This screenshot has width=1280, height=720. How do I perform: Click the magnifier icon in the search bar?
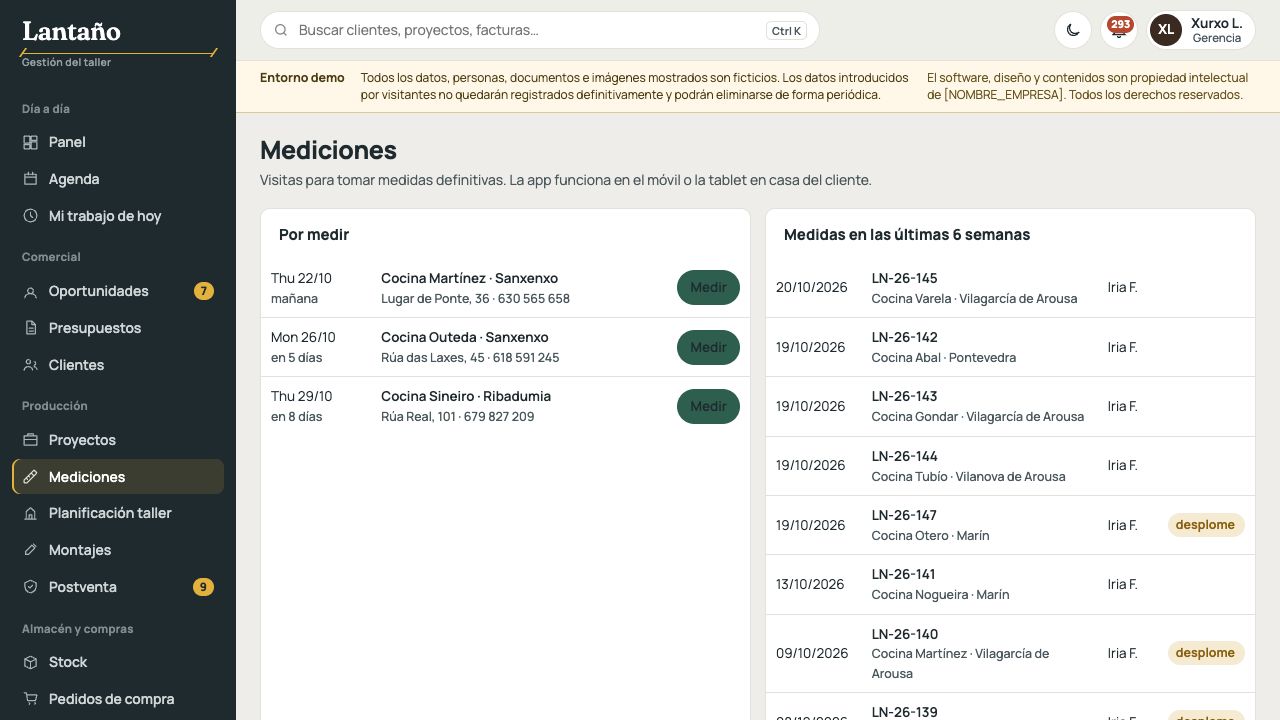[x=281, y=30]
